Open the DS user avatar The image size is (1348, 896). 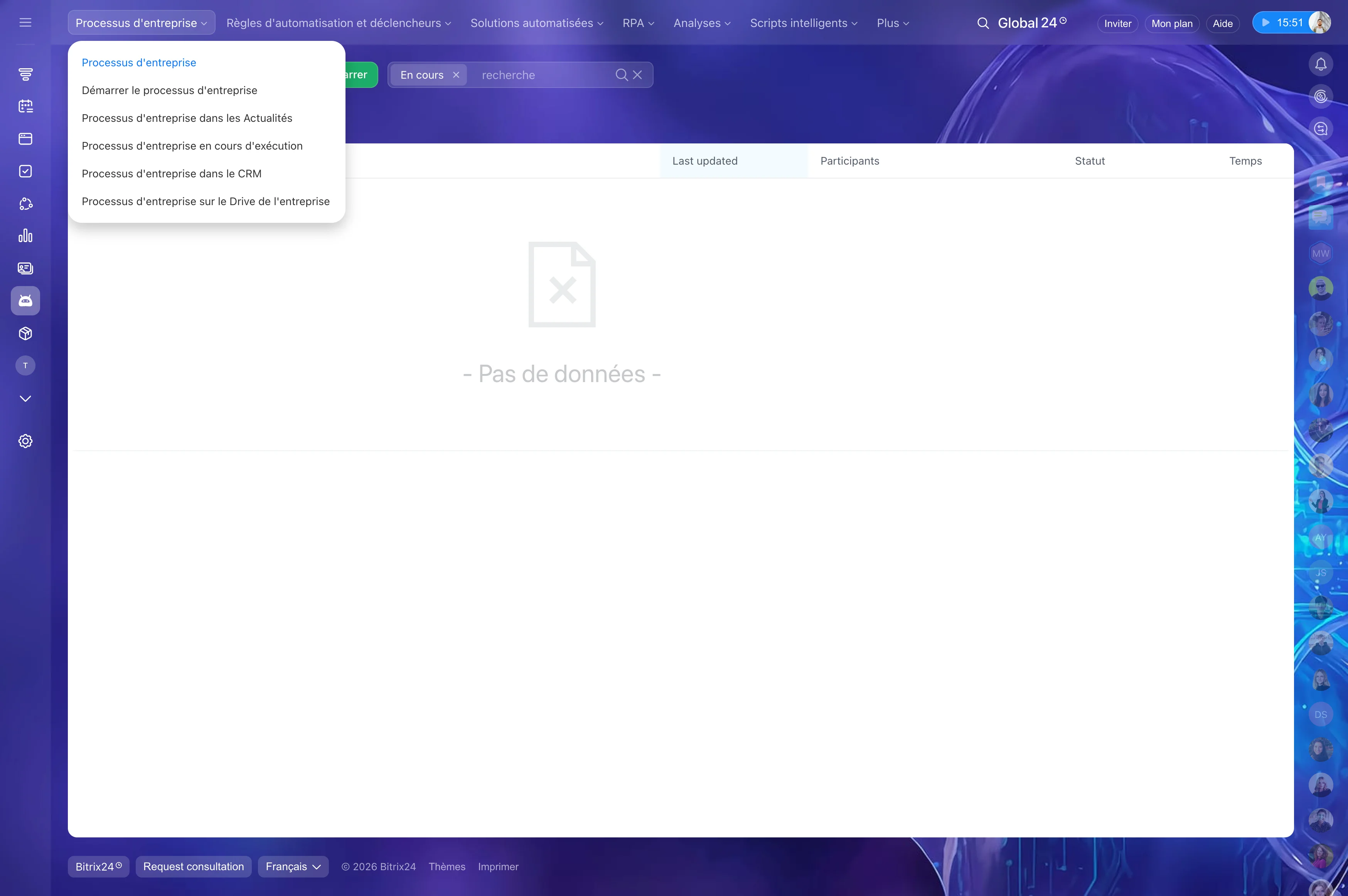tap(1321, 714)
